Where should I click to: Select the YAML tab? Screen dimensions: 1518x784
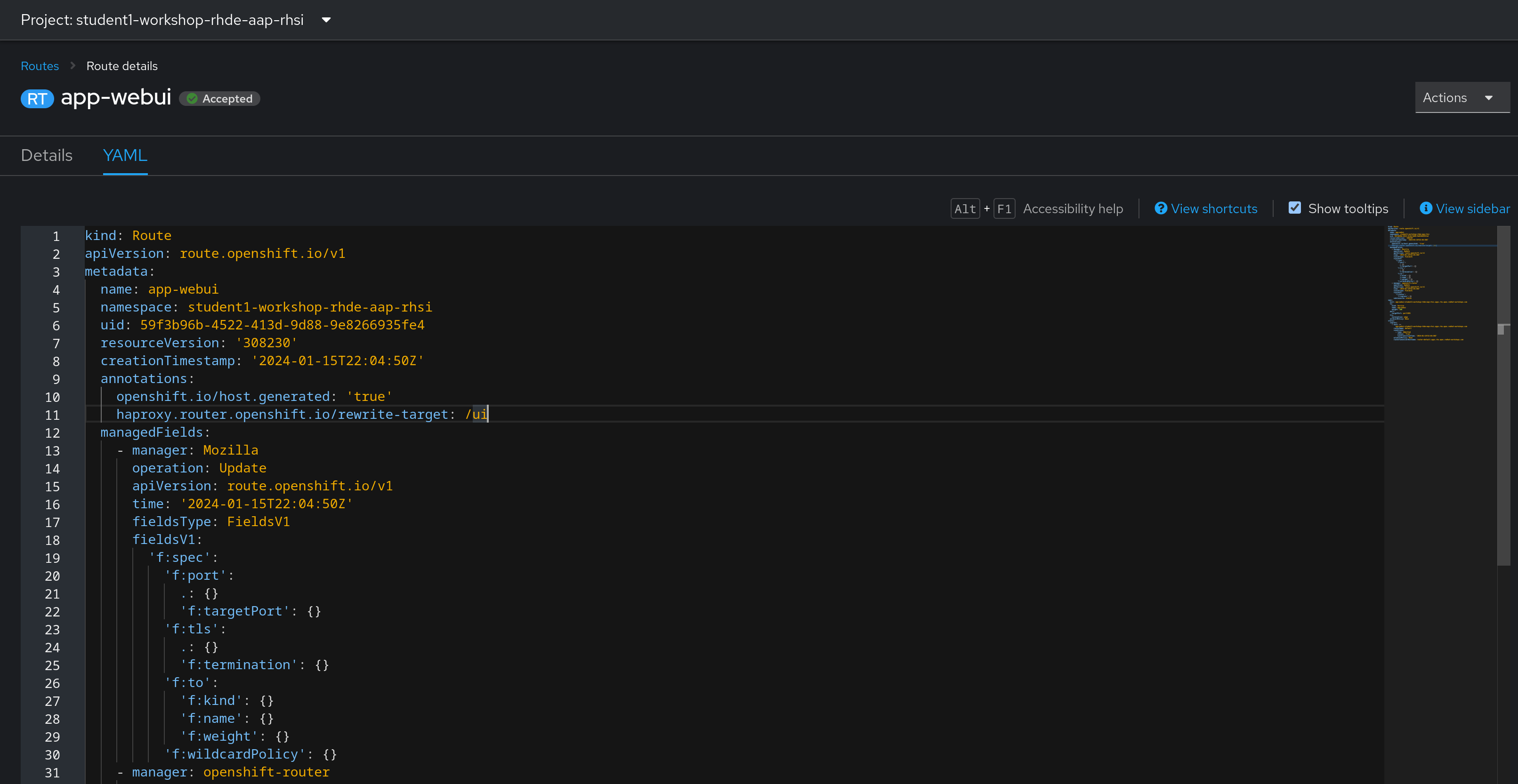125,155
